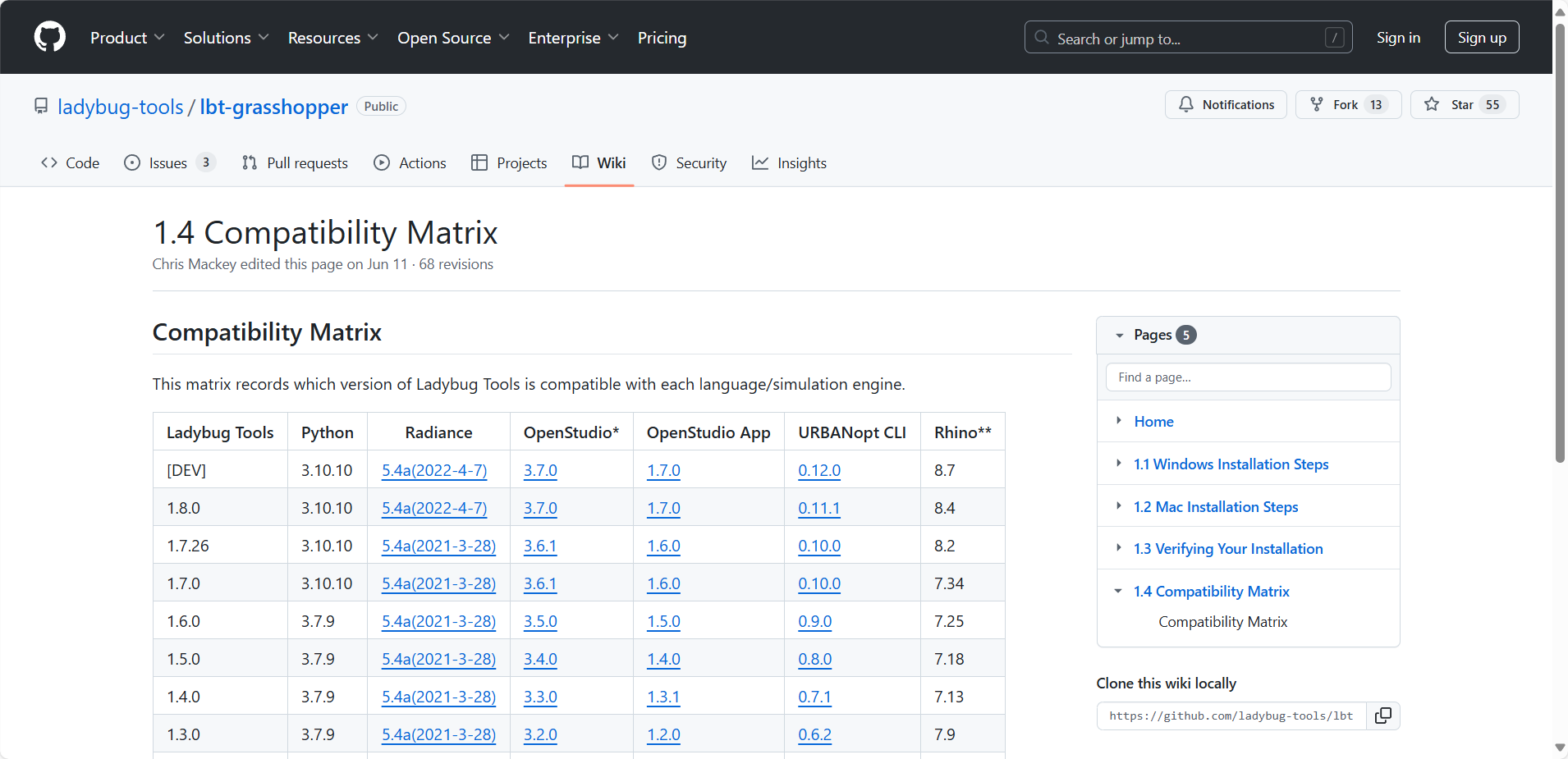Viewport: 1568px width, 759px height.
Task: Click the copy wiki clone URL icon
Action: coord(1383,716)
